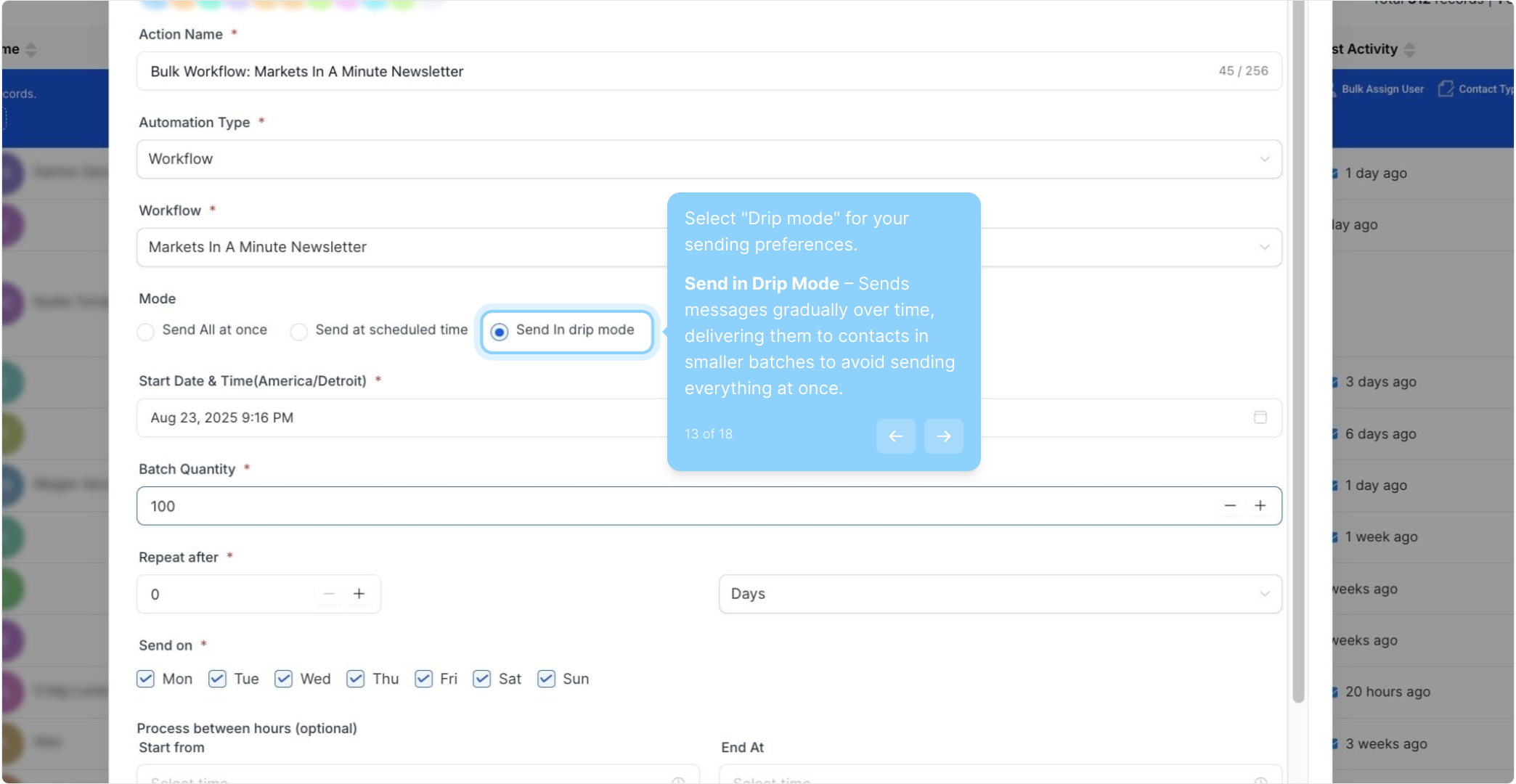Choose Send at scheduled time option

[298, 332]
